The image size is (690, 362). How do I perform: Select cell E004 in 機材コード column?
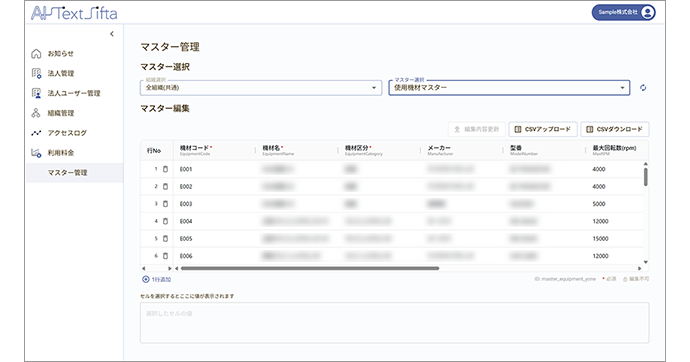click(214, 221)
